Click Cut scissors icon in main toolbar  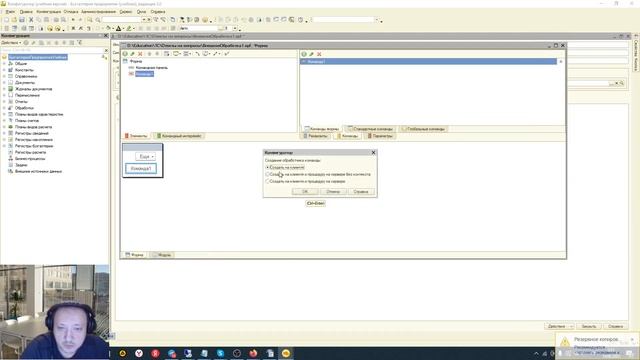click(x=31, y=20)
